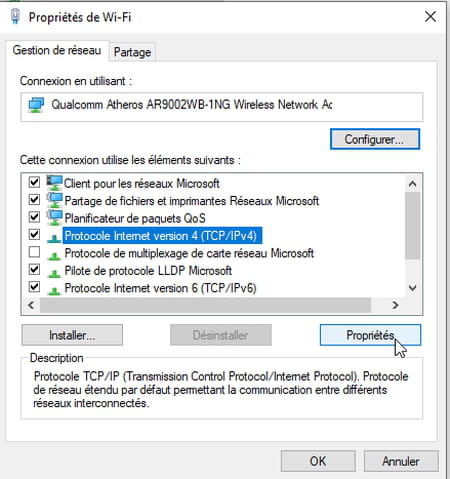Select the Gestion de réseau tab

(x=57, y=50)
